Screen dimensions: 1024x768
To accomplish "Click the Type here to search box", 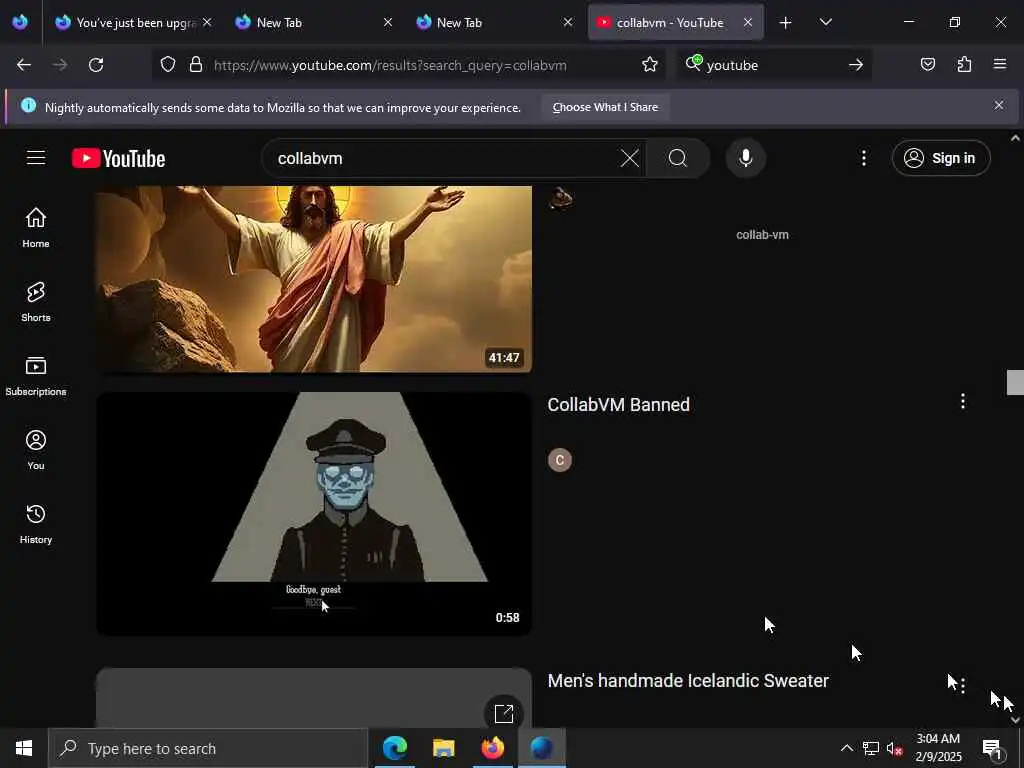I will pos(208,748).
